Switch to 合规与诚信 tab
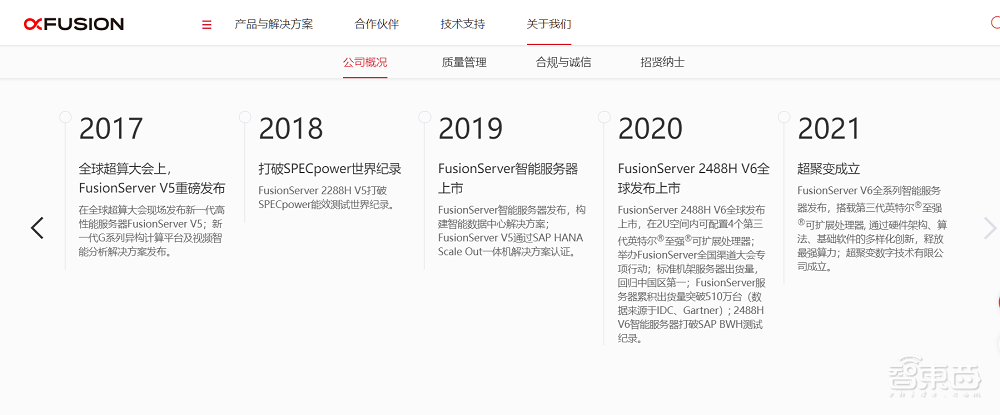The width and height of the screenshot is (1000, 415). click(x=563, y=62)
